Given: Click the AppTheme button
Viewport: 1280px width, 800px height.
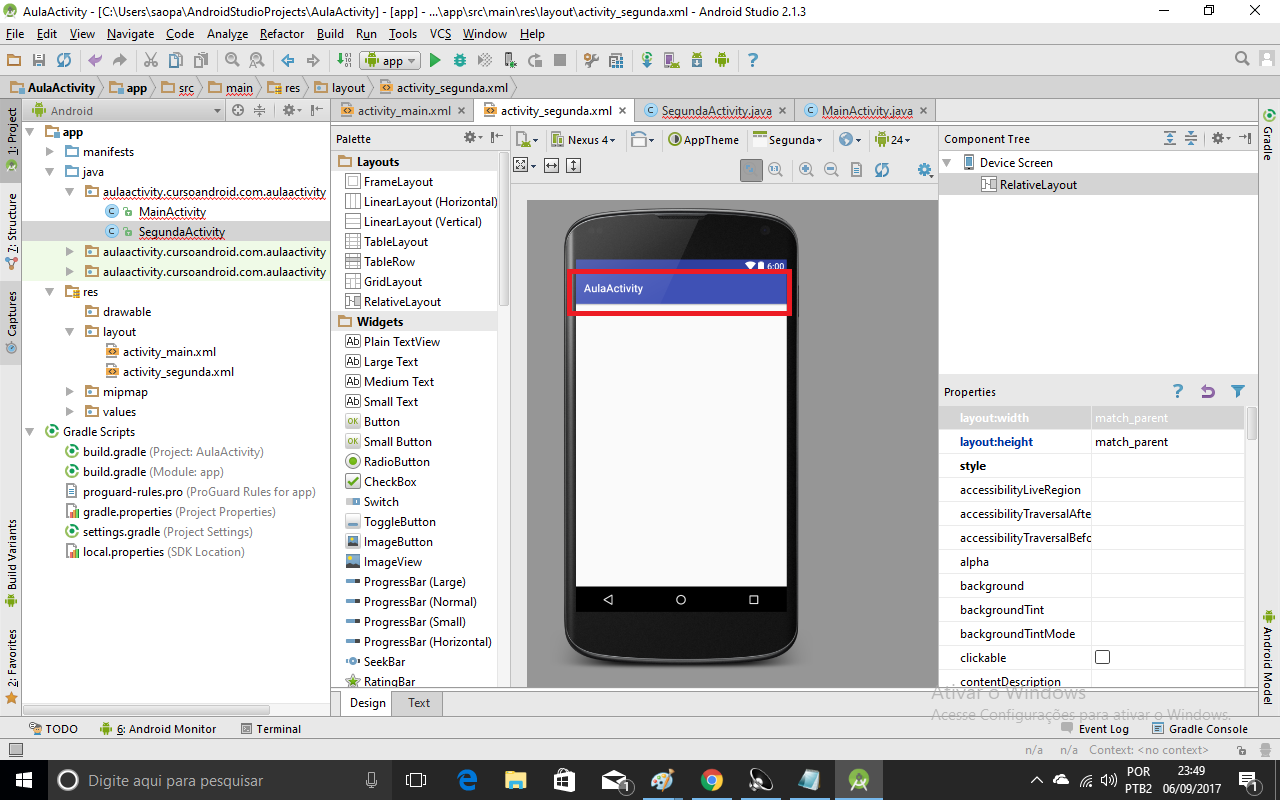Looking at the screenshot, I should pyautogui.click(x=704, y=140).
